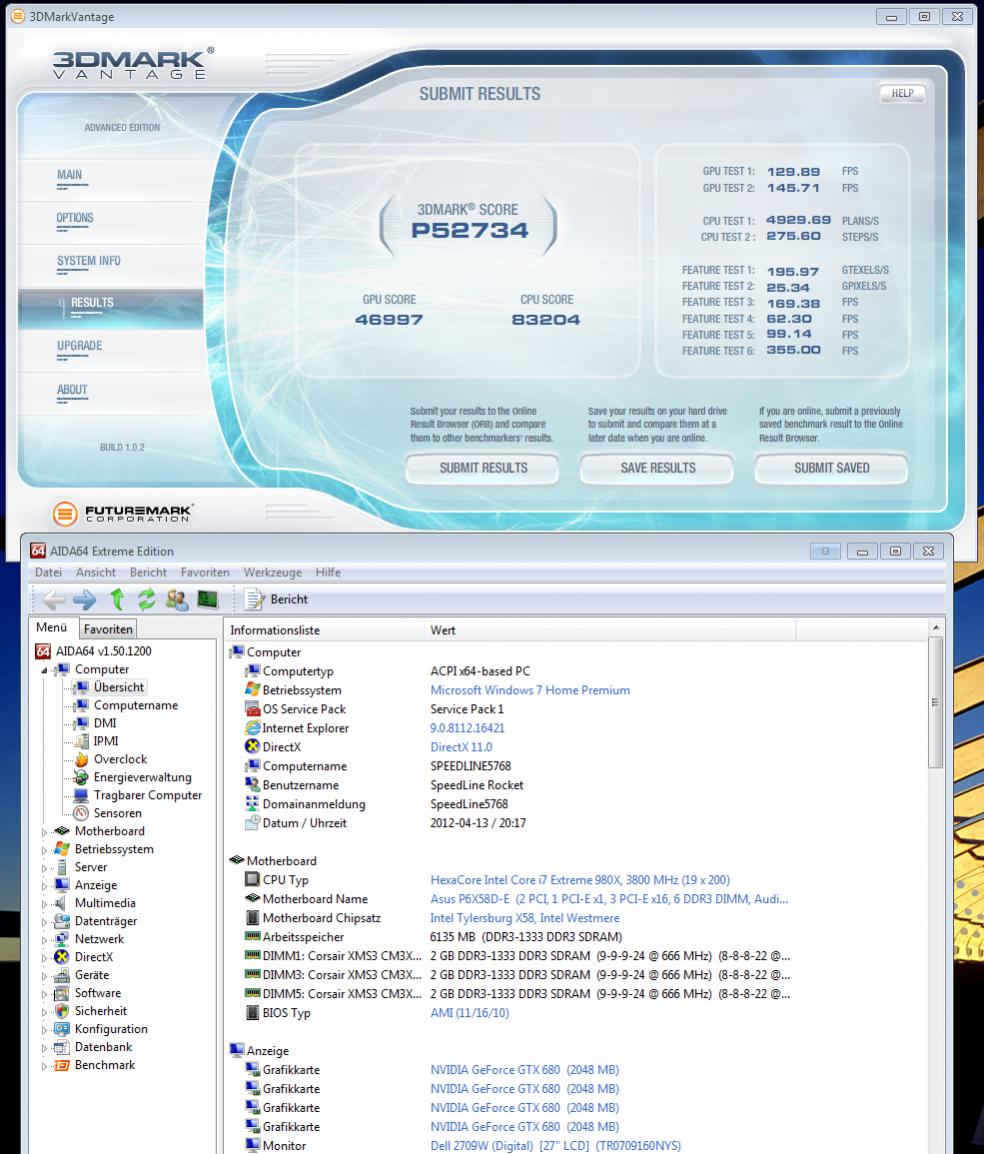Click the AIDA64 back arrow icon
The image size is (984, 1154).
point(53,600)
